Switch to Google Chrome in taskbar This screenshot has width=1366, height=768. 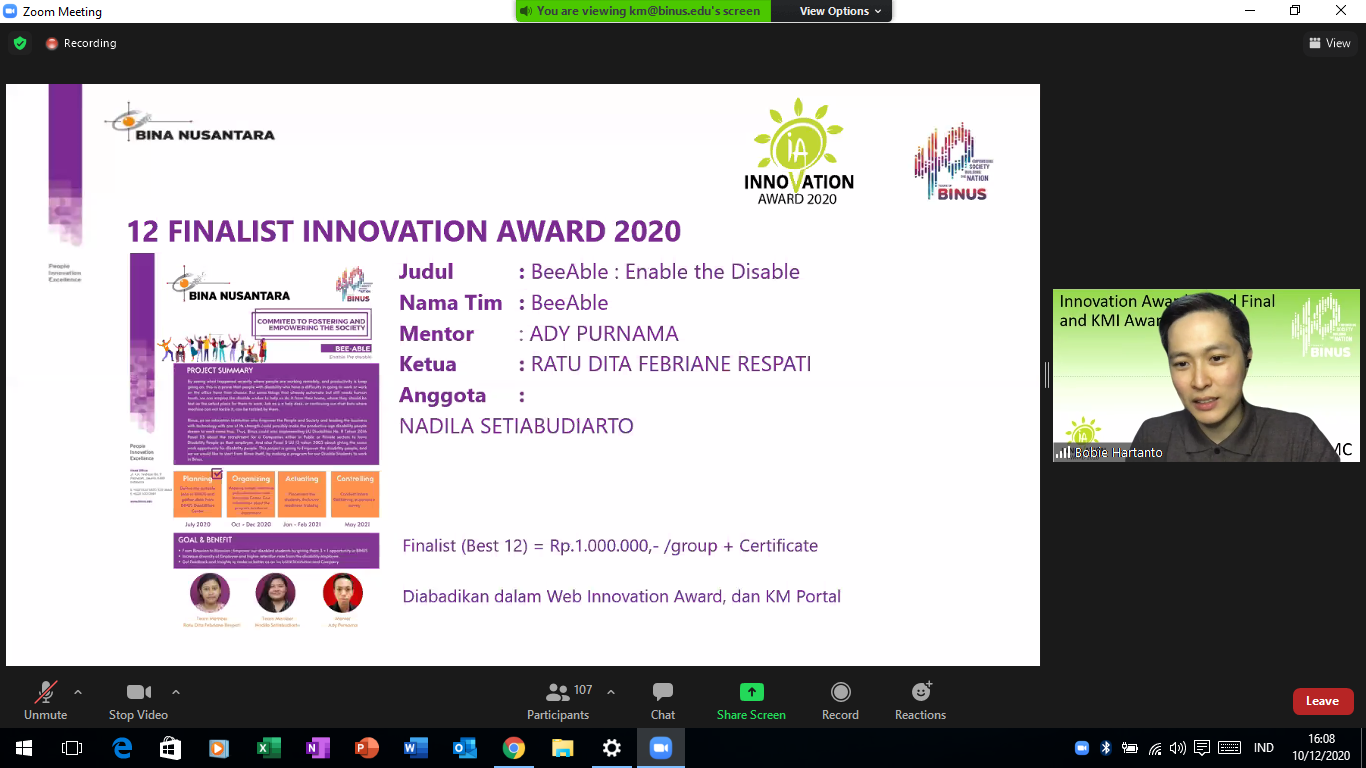pyautogui.click(x=513, y=748)
